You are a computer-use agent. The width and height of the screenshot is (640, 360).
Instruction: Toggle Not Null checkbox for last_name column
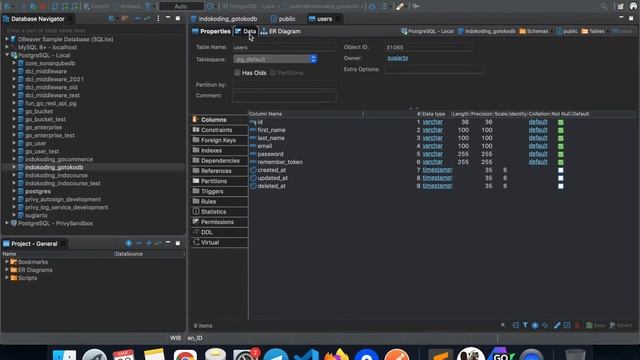click(561, 138)
